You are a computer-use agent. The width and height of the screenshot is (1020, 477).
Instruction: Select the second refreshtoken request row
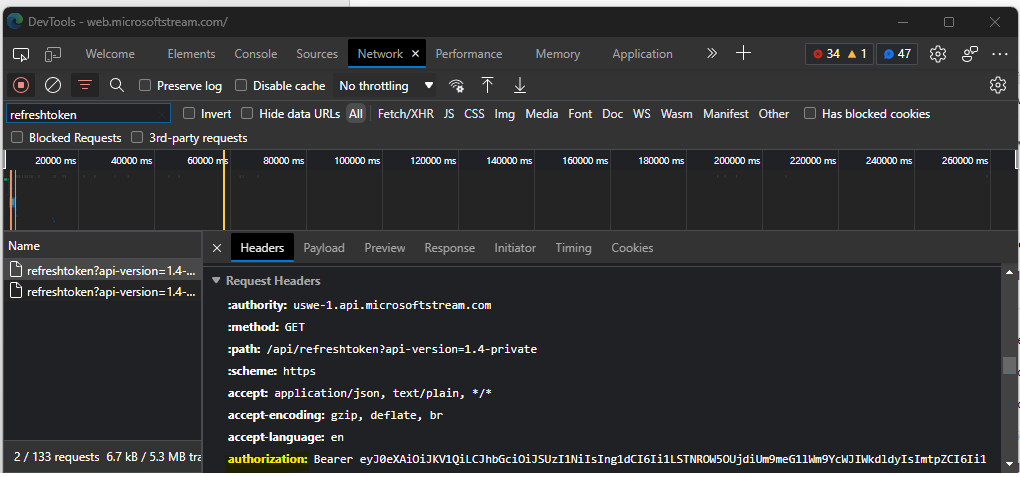tap(102, 292)
